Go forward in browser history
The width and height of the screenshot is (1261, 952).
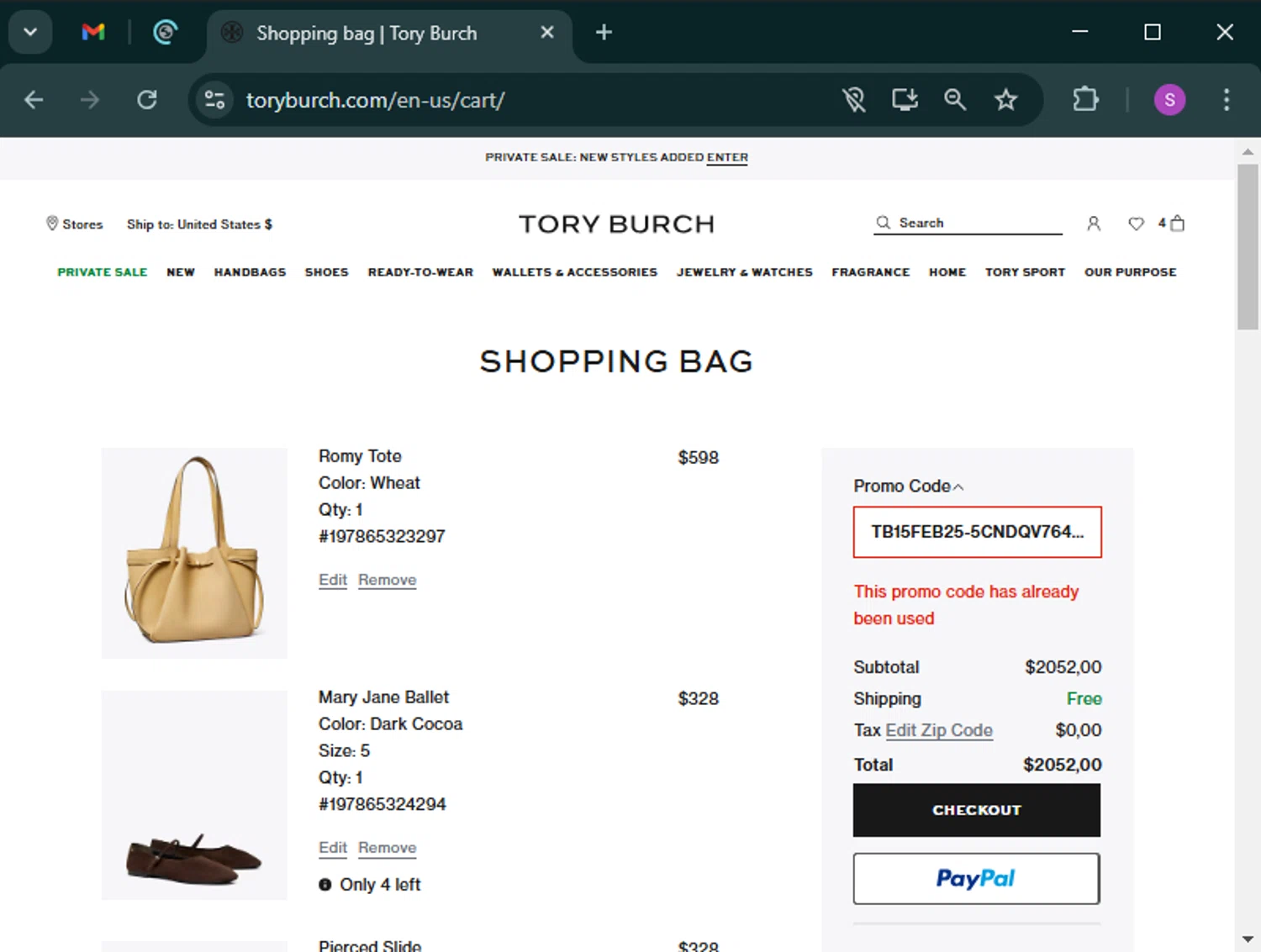click(89, 100)
